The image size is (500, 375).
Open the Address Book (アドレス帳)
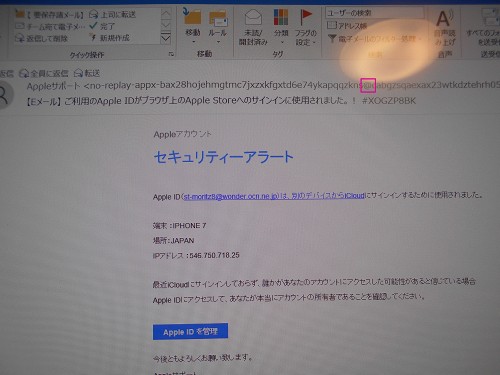pyautogui.click(x=347, y=26)
